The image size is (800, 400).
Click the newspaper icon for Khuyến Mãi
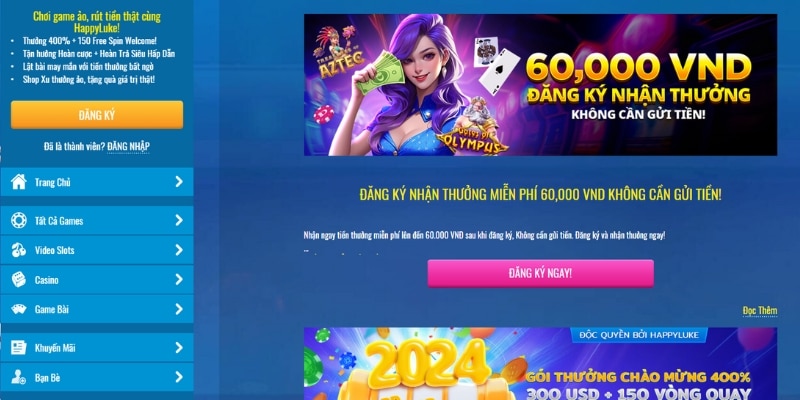coord(19,347)
